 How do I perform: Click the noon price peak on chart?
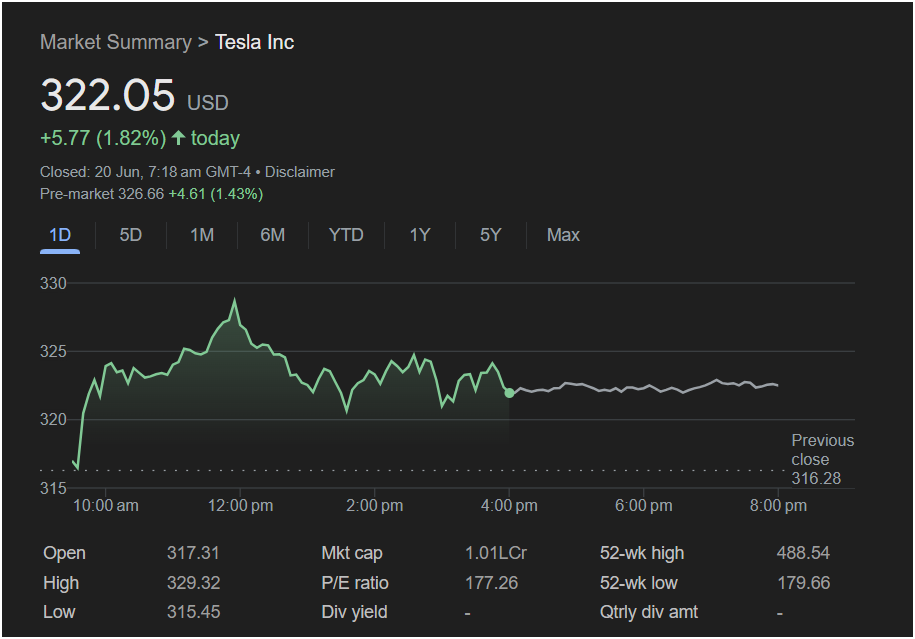(x=235, y=300)
